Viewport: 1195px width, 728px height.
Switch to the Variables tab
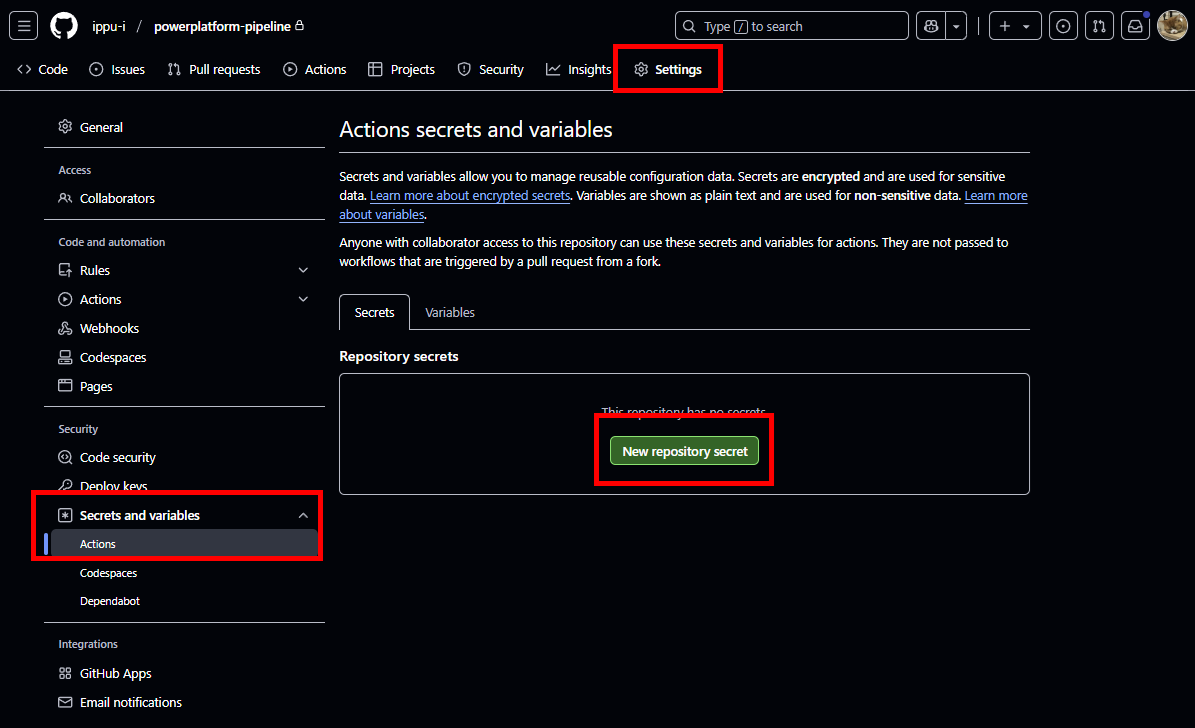(449, 312)
